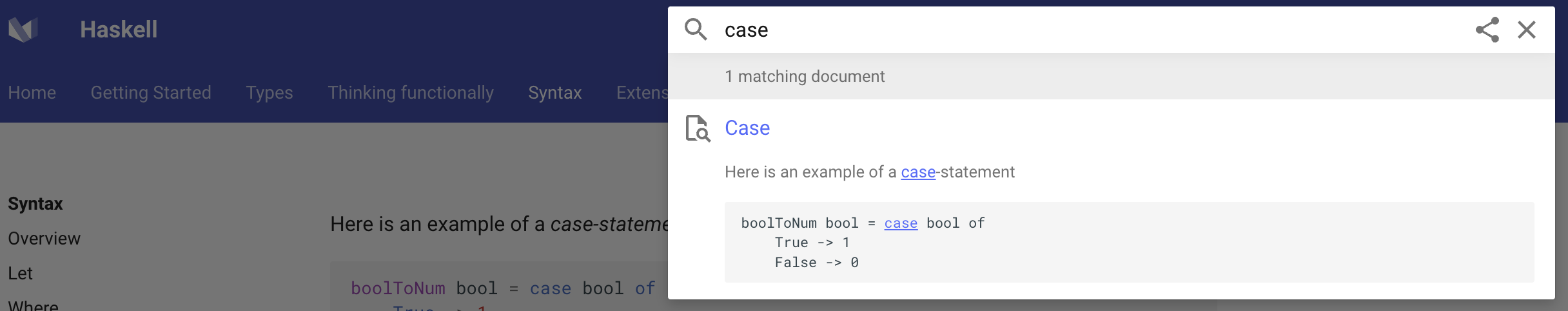
Task: Open the Thinking functionally tab
Action: click(x=411, y=93)
